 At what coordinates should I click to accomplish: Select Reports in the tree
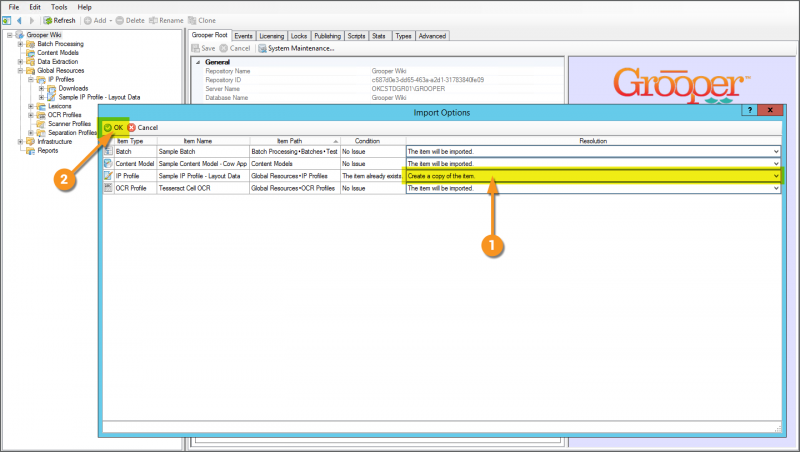[47, 150]
